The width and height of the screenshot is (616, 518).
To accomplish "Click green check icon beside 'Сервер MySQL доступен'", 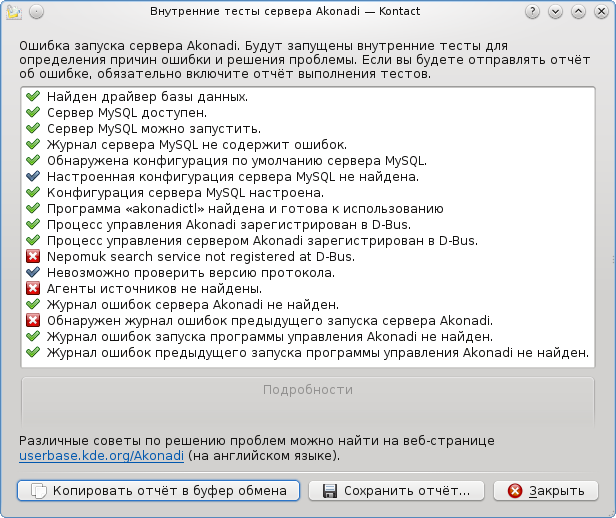I will coord(33,112).
